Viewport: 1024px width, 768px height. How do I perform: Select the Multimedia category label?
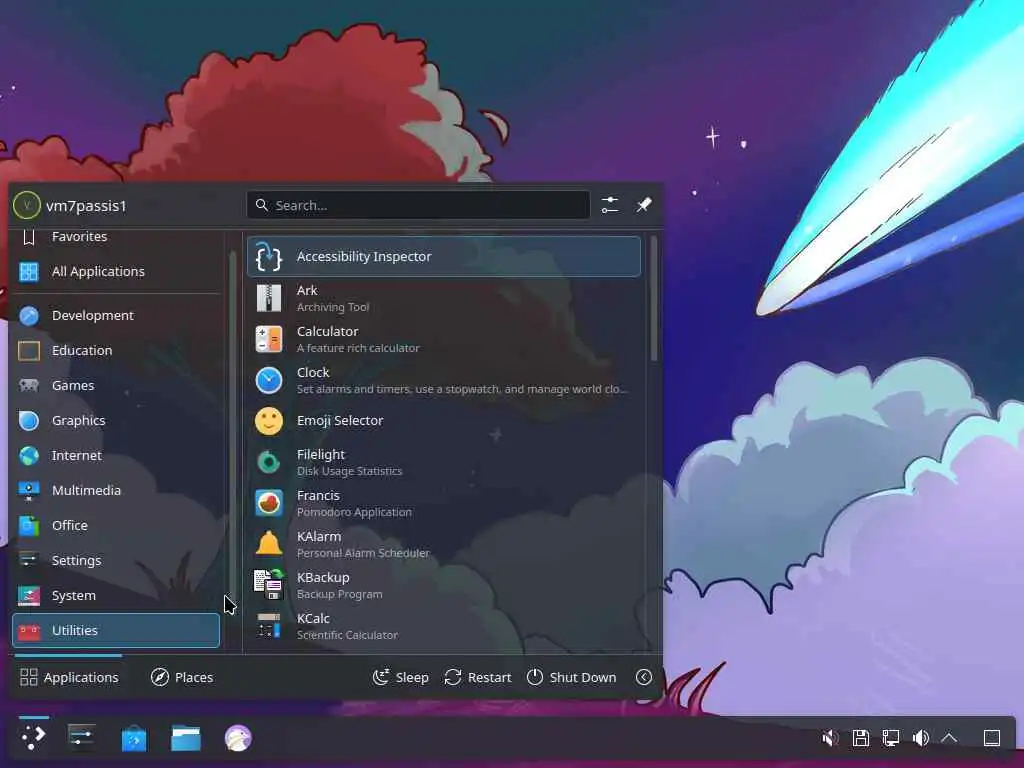[87, 490]
